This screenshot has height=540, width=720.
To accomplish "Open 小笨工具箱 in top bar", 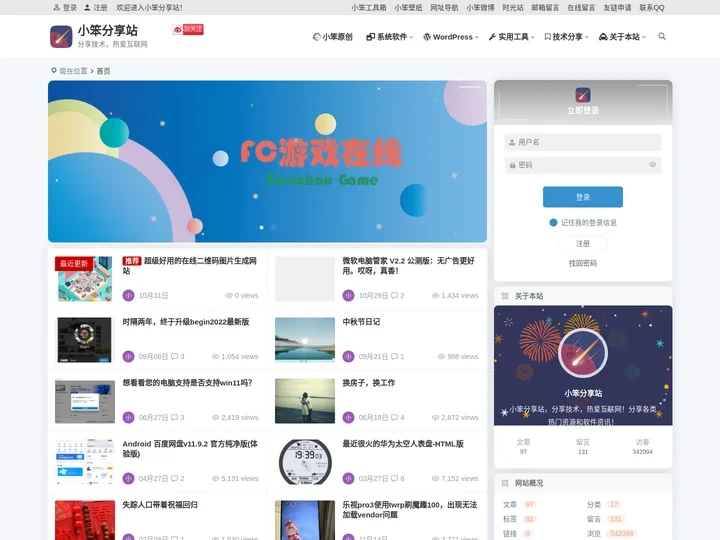I will coord(369,7).
